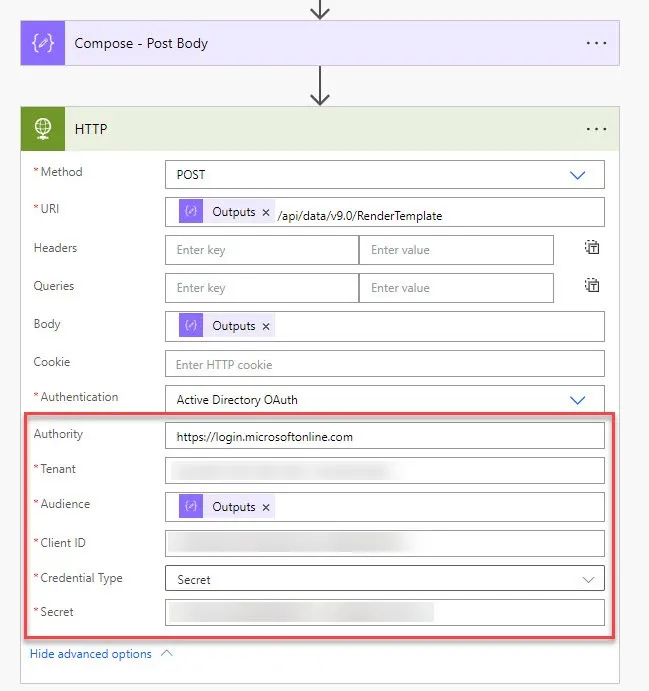Viewport: 649px width, 691px height.
Task: Click the Client ID input field
Action: (385, 543)
